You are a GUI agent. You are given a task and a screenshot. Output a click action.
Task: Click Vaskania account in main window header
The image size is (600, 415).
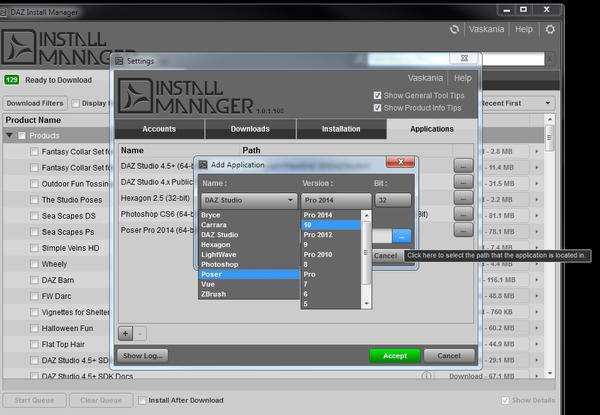click(486, 29)
